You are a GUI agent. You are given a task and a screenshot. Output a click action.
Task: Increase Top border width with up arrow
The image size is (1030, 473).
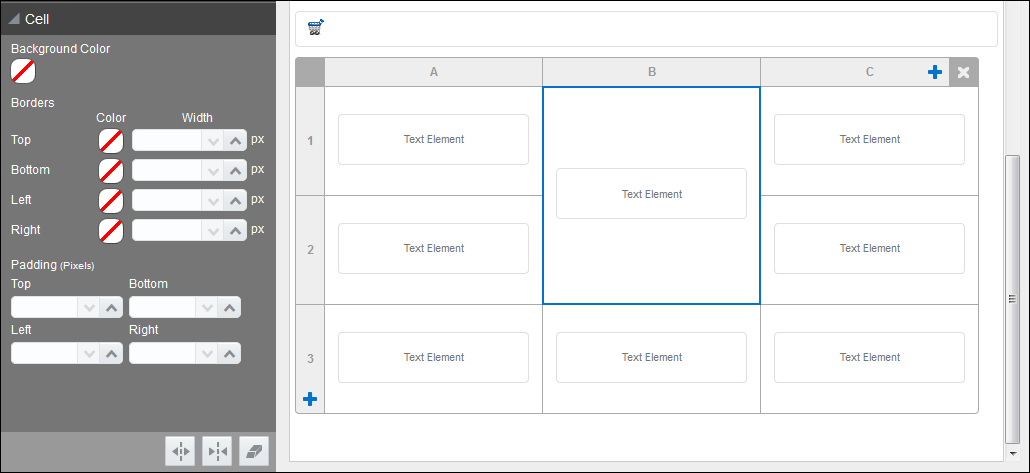click(x=235, y=141)
